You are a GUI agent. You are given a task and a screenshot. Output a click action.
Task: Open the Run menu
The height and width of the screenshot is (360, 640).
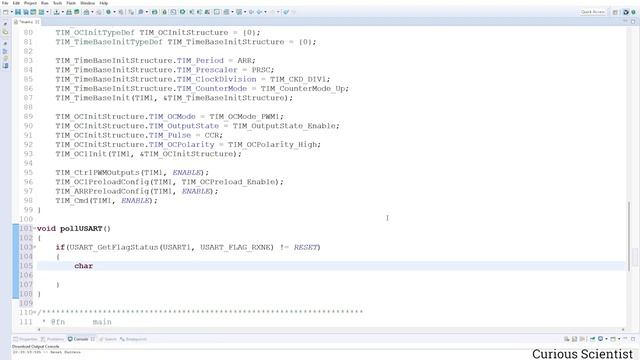point(44,3)
